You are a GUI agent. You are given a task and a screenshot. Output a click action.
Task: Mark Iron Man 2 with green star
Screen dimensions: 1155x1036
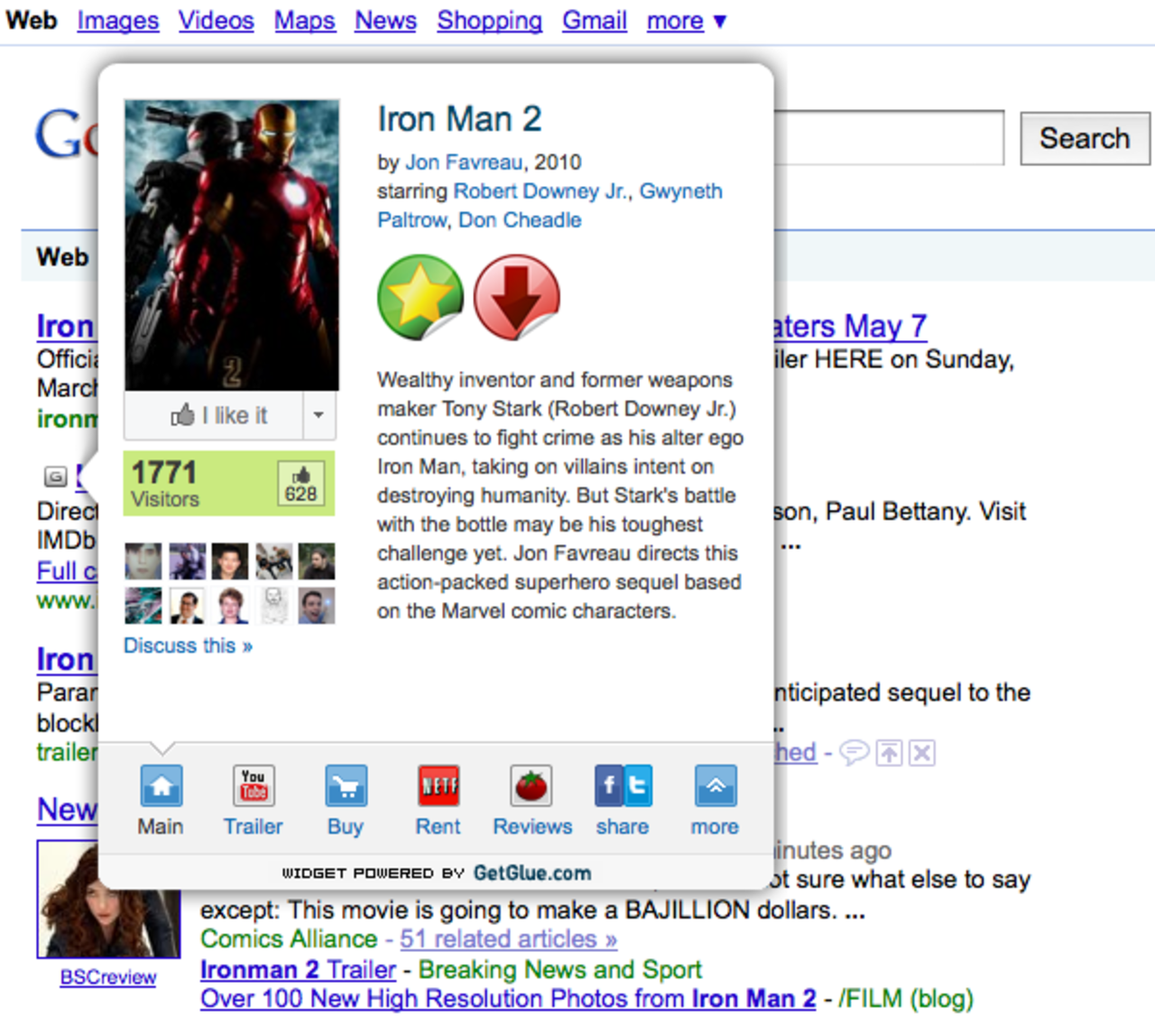click(x=420, y=297)
